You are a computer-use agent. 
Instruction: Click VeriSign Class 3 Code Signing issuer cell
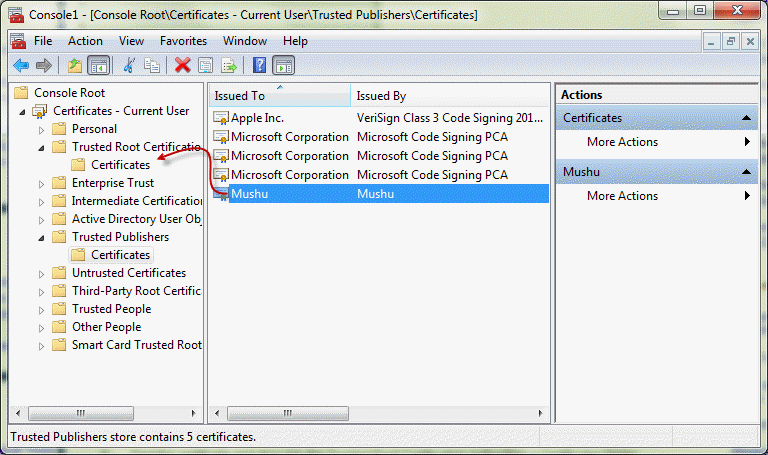click(x=450, y=118)
